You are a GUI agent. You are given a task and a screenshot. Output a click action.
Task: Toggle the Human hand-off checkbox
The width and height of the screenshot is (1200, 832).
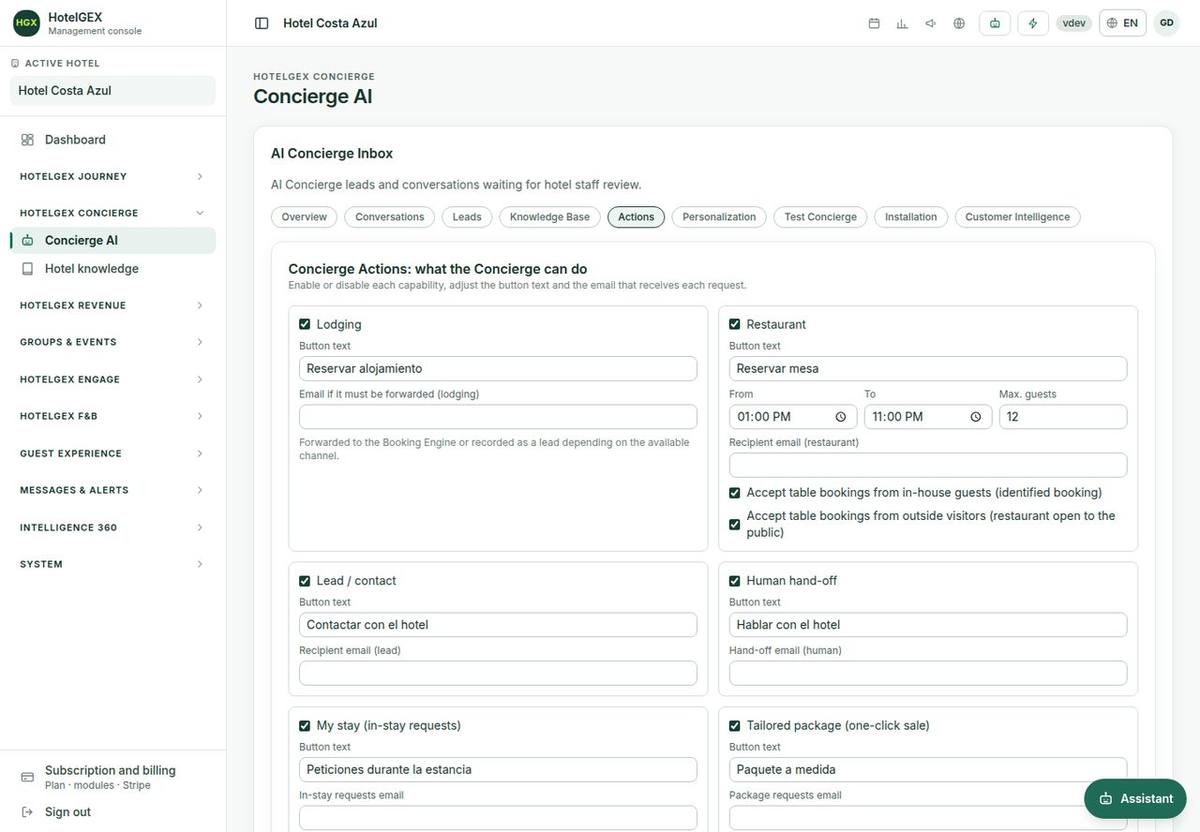735,581
